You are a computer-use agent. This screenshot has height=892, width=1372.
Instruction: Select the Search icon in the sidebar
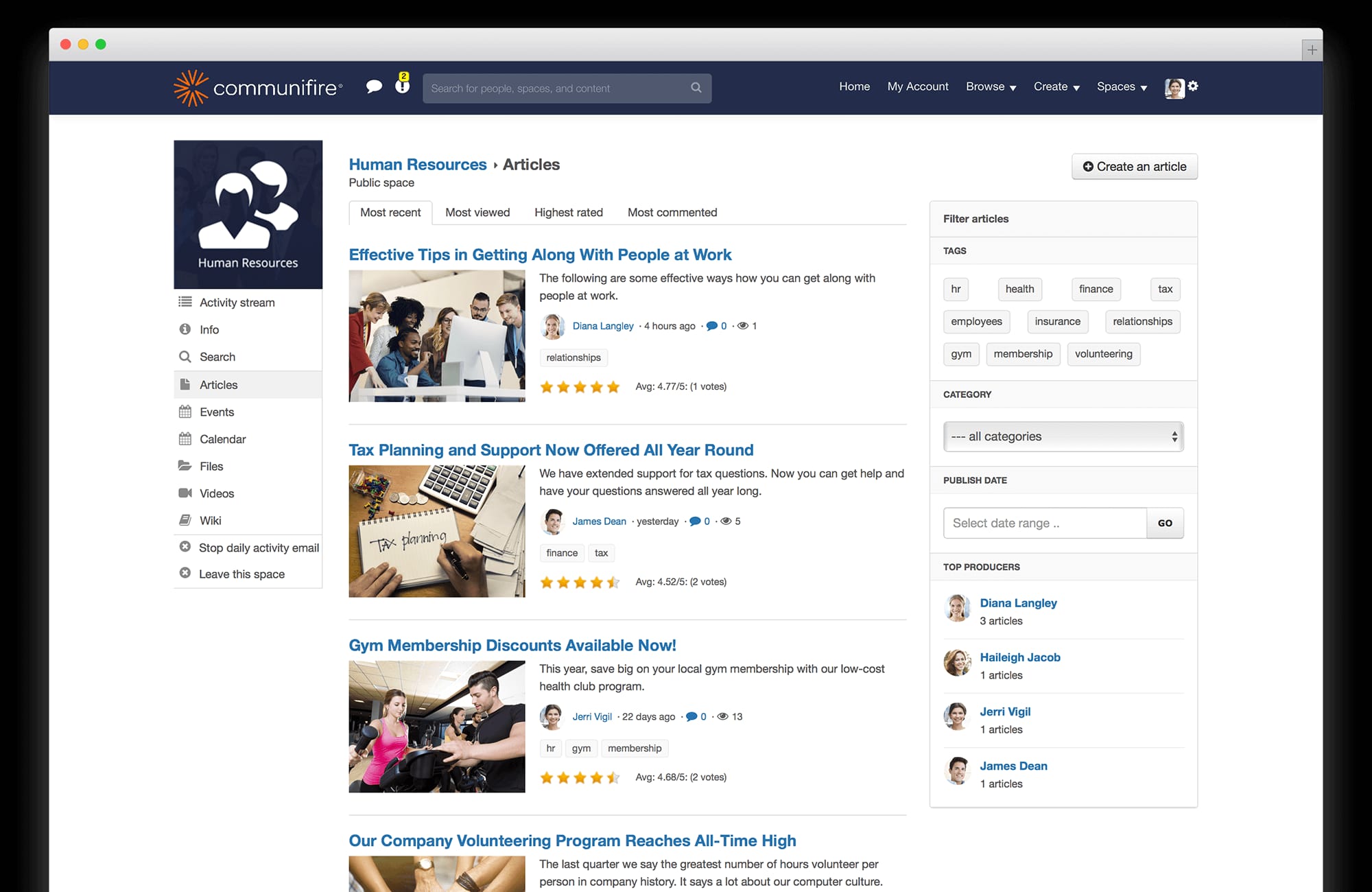(185, 357)
